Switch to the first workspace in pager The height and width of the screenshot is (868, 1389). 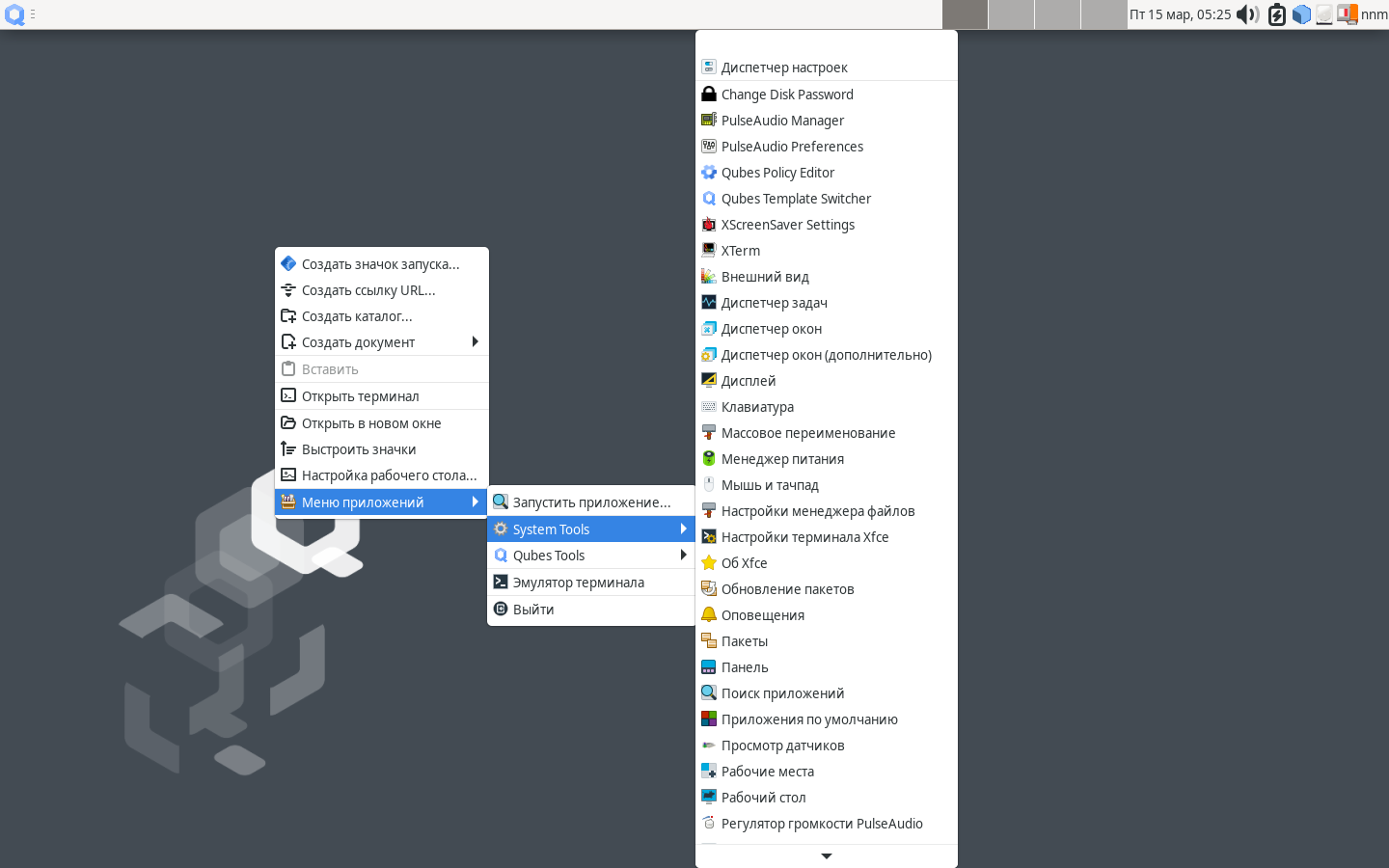pyautogui.click(x=965, y=14)
